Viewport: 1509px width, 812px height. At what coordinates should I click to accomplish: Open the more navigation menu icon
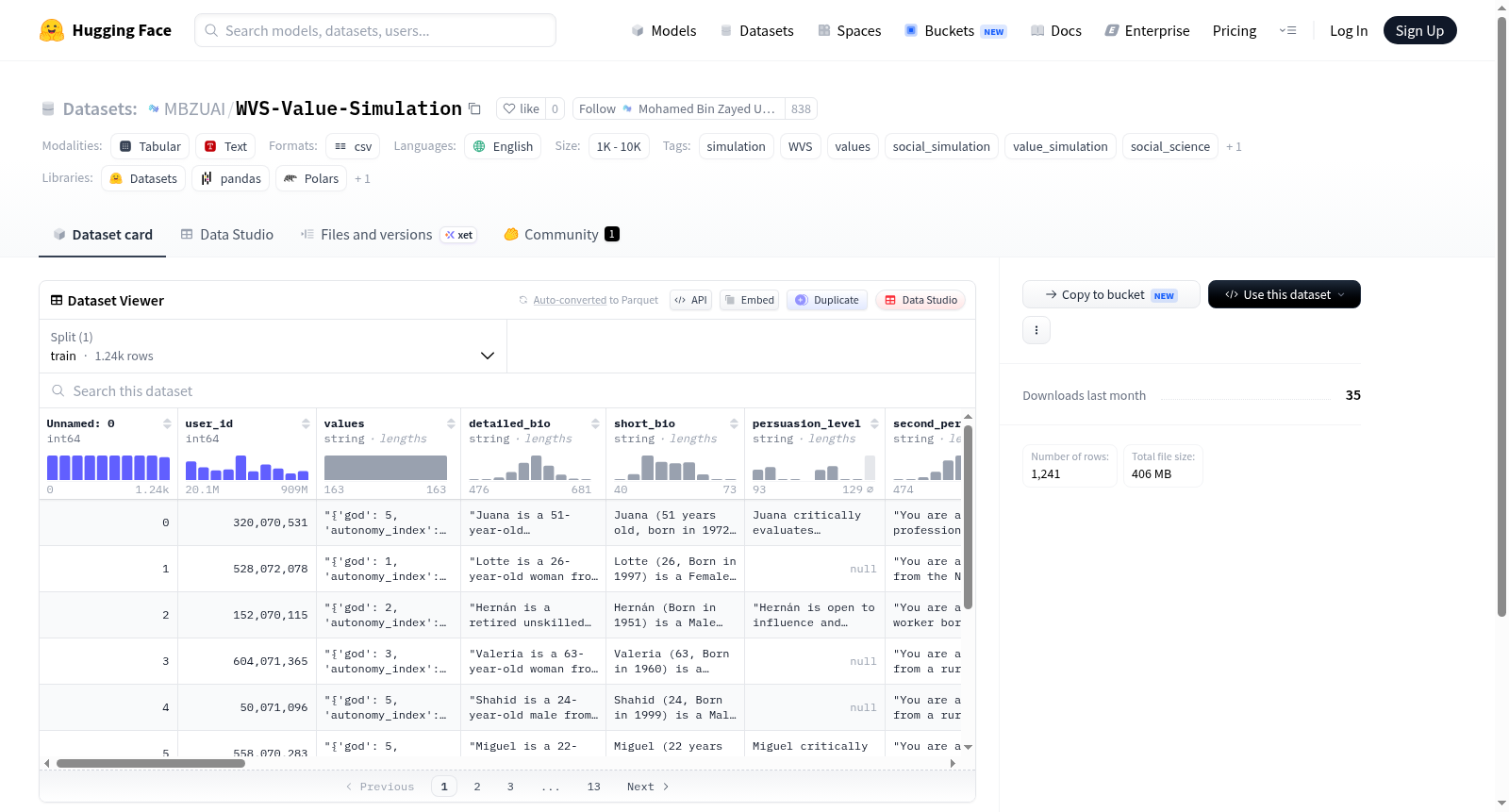point(1287,30)
